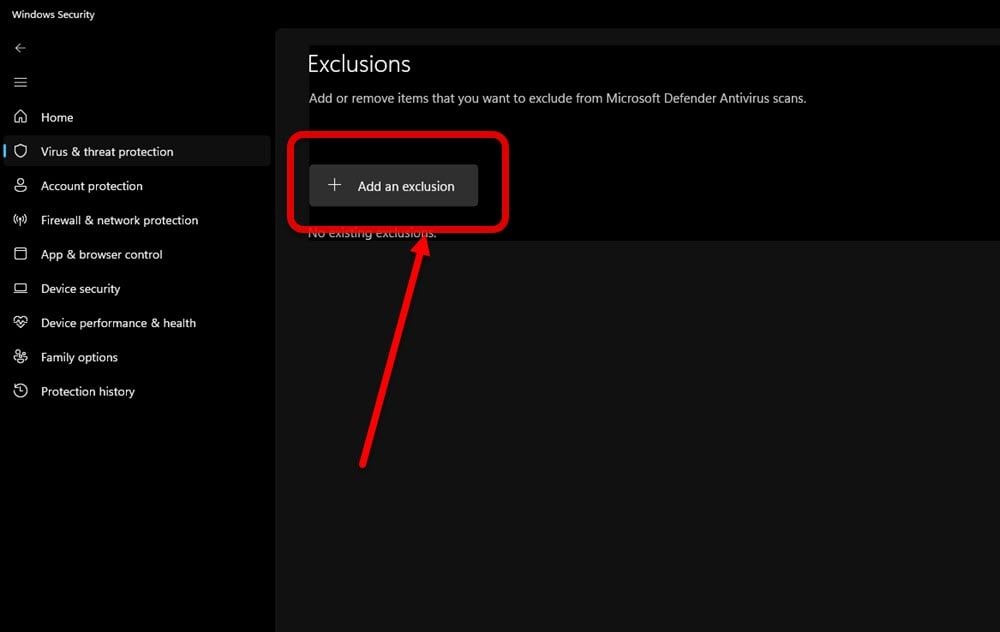Click the Account protection person icon
The height and width of the screenshot is (632, 1000).
(20, 186)
